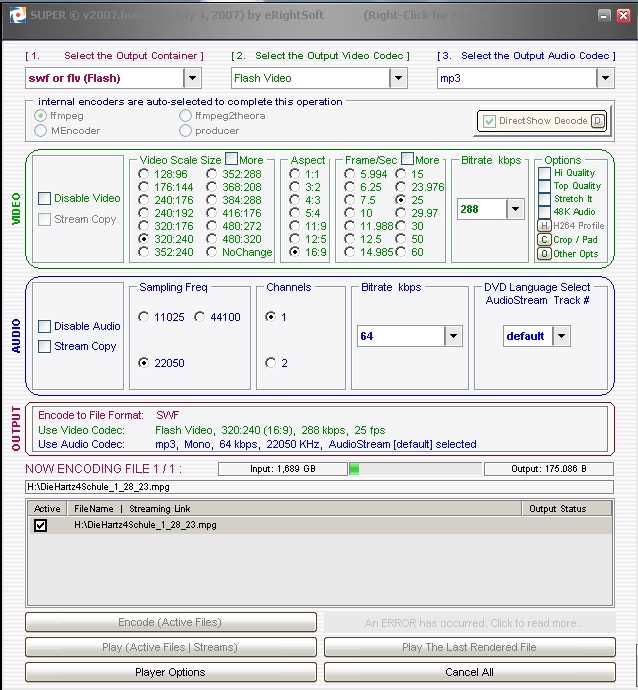Enable the Hi Quality option checkbox

(544, 173)
